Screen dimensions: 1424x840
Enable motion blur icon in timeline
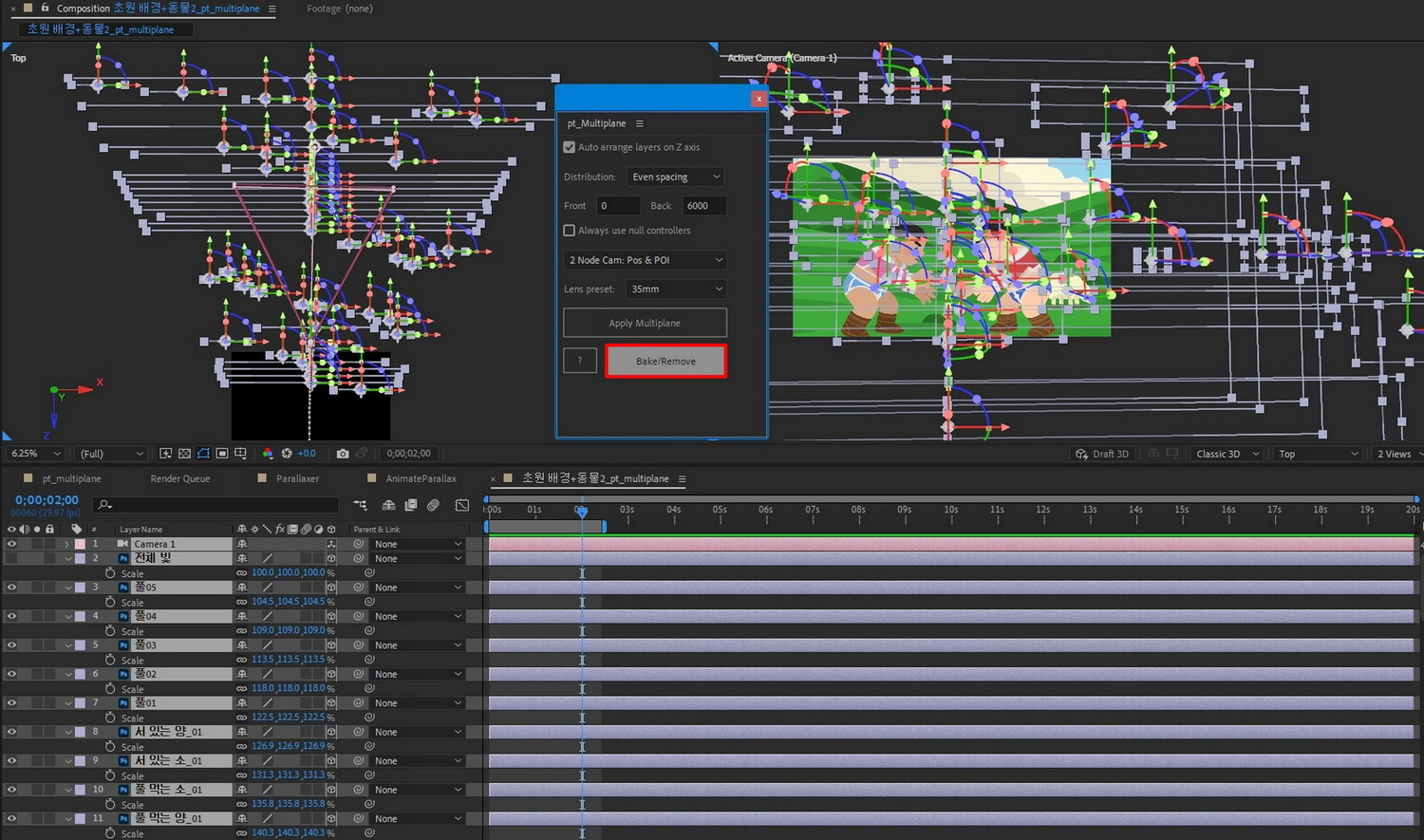[x=433, y=505]
